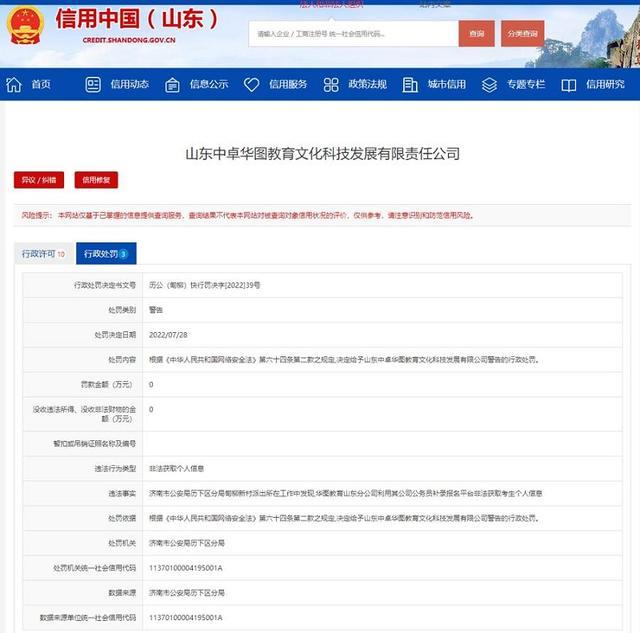
Task: Click the company name heading
Action: tap(322, 154)
